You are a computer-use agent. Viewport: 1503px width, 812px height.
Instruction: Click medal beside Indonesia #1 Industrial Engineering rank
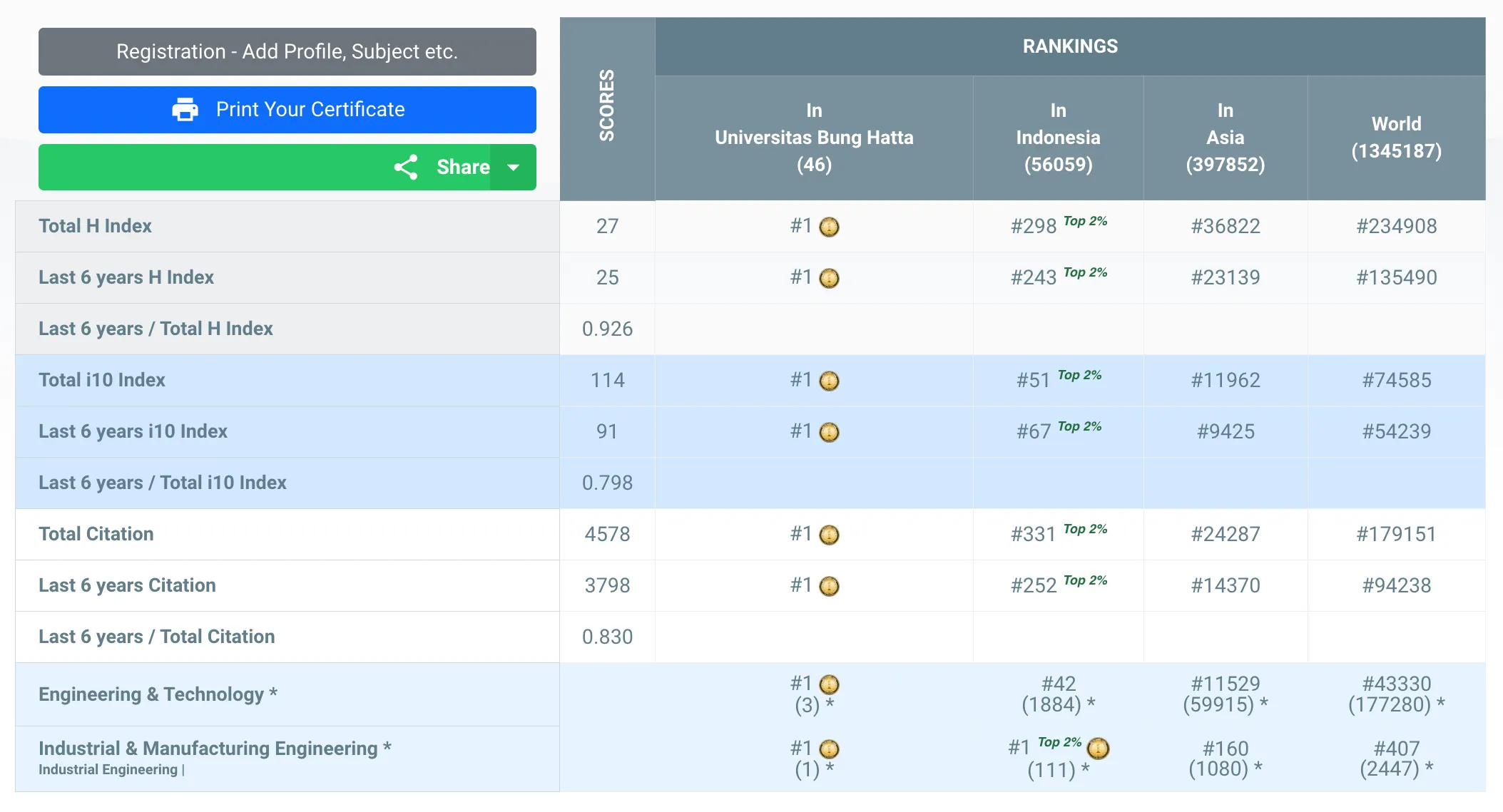(x=1098, y=749)
